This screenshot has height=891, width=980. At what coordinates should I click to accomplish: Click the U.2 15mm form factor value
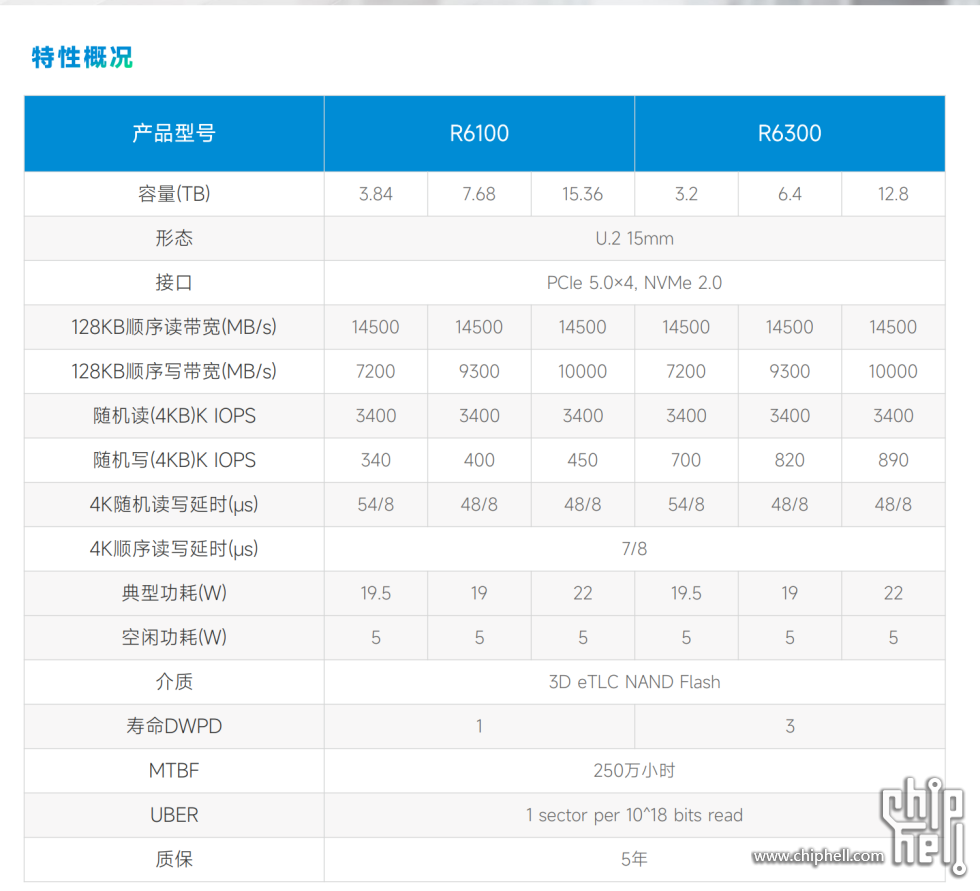coord(634,239)
